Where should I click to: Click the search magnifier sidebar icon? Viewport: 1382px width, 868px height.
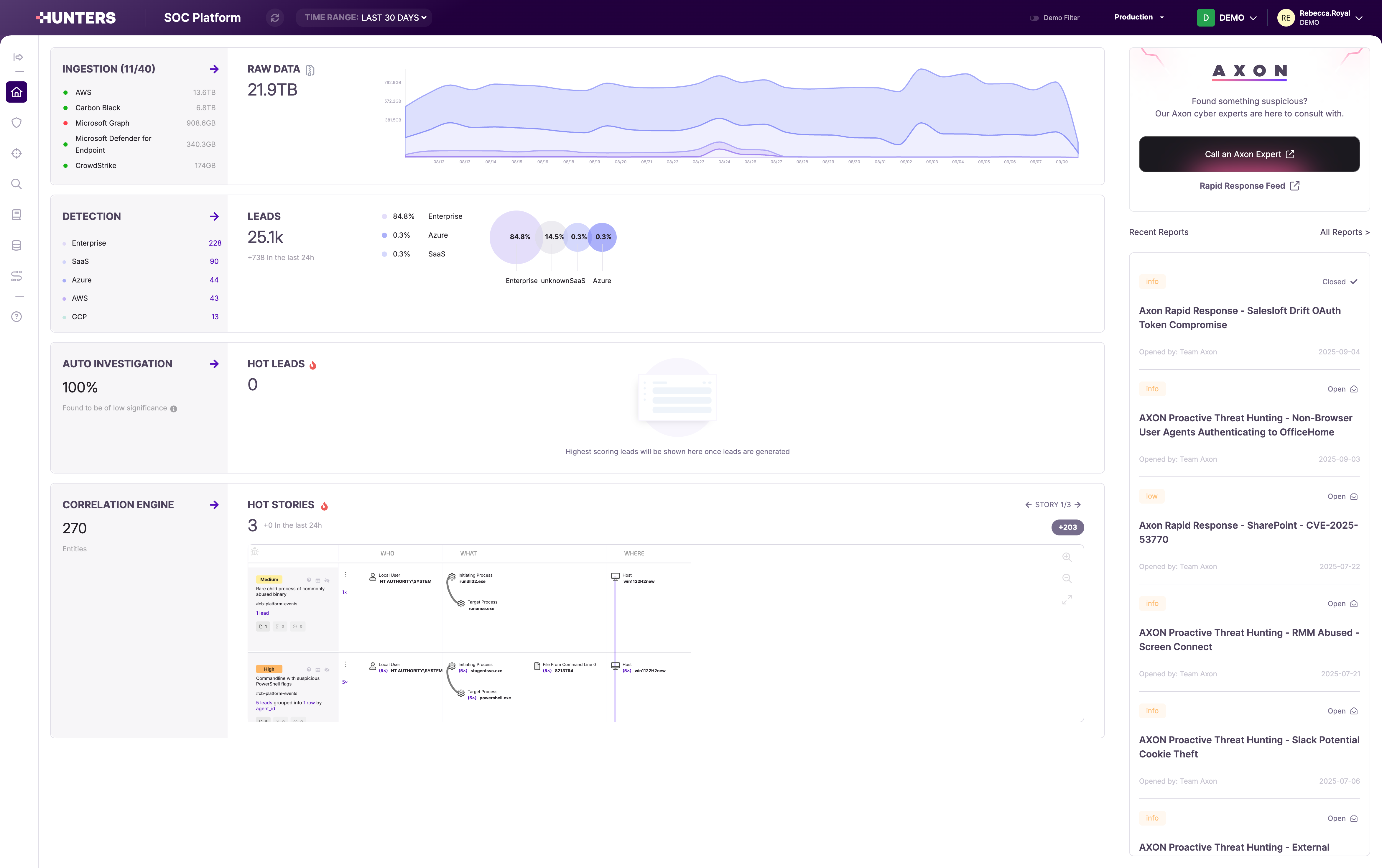17,184
